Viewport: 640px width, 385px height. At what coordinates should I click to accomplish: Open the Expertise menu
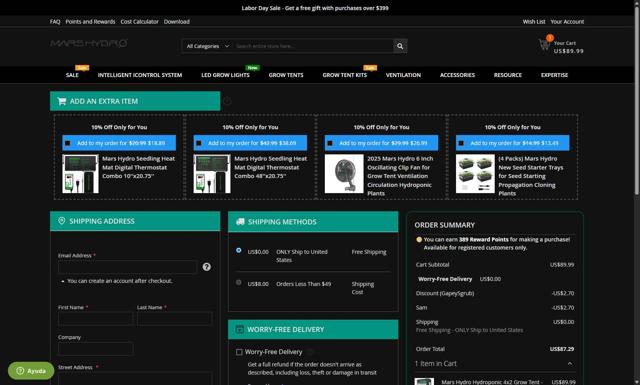(554, 75)
